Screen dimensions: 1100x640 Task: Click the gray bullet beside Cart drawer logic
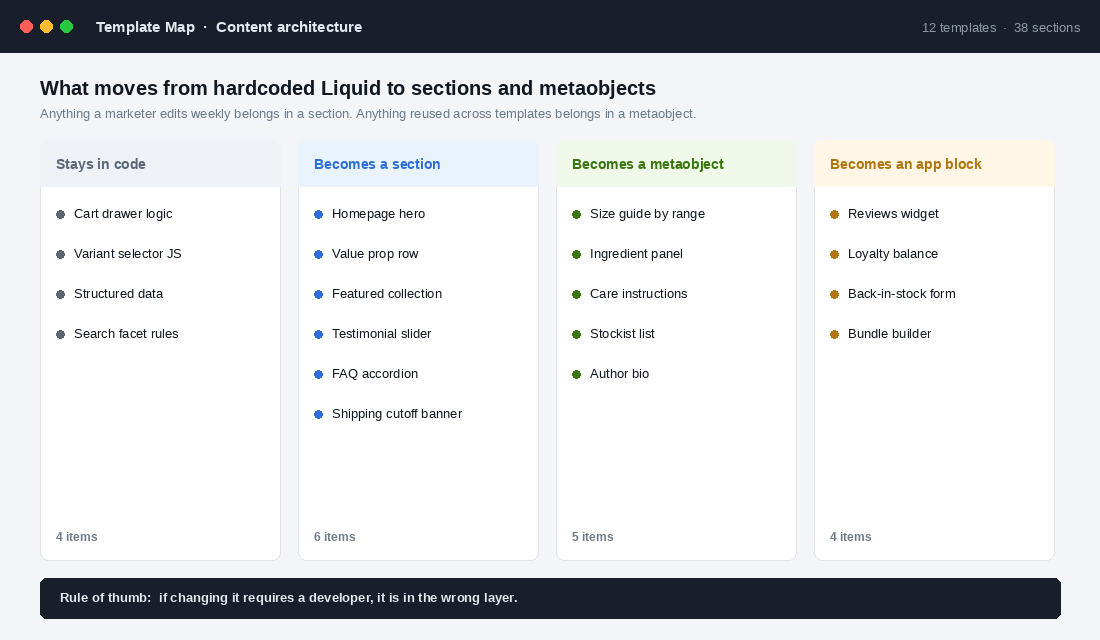60,215
